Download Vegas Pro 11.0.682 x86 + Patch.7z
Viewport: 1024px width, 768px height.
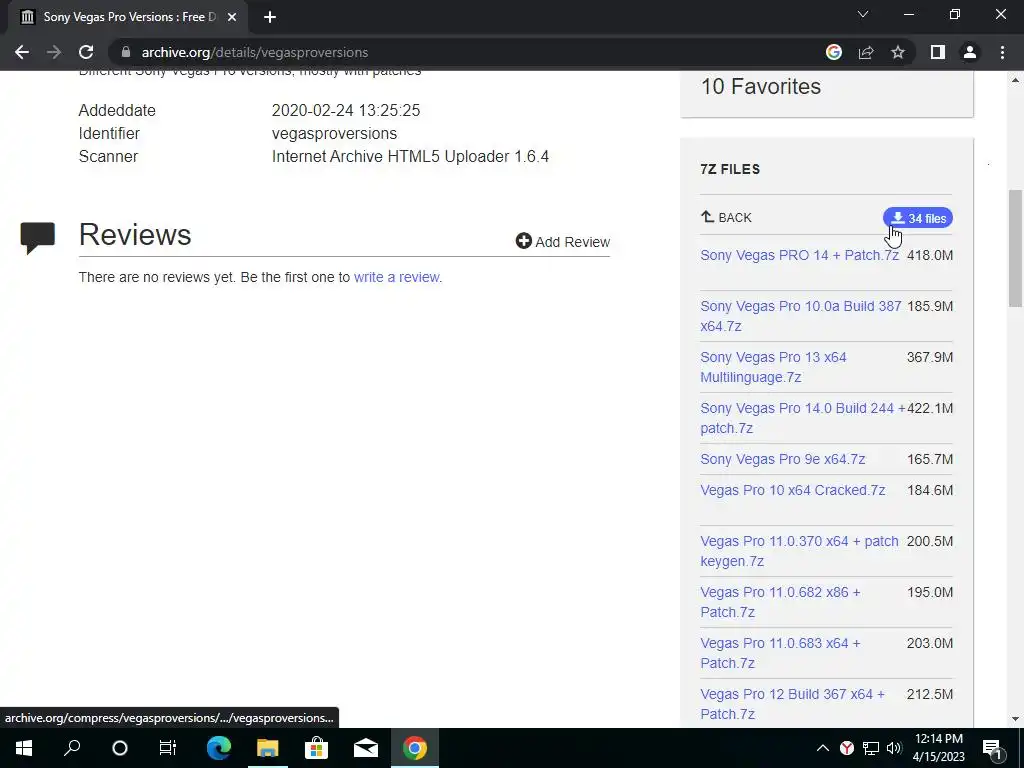780,602
